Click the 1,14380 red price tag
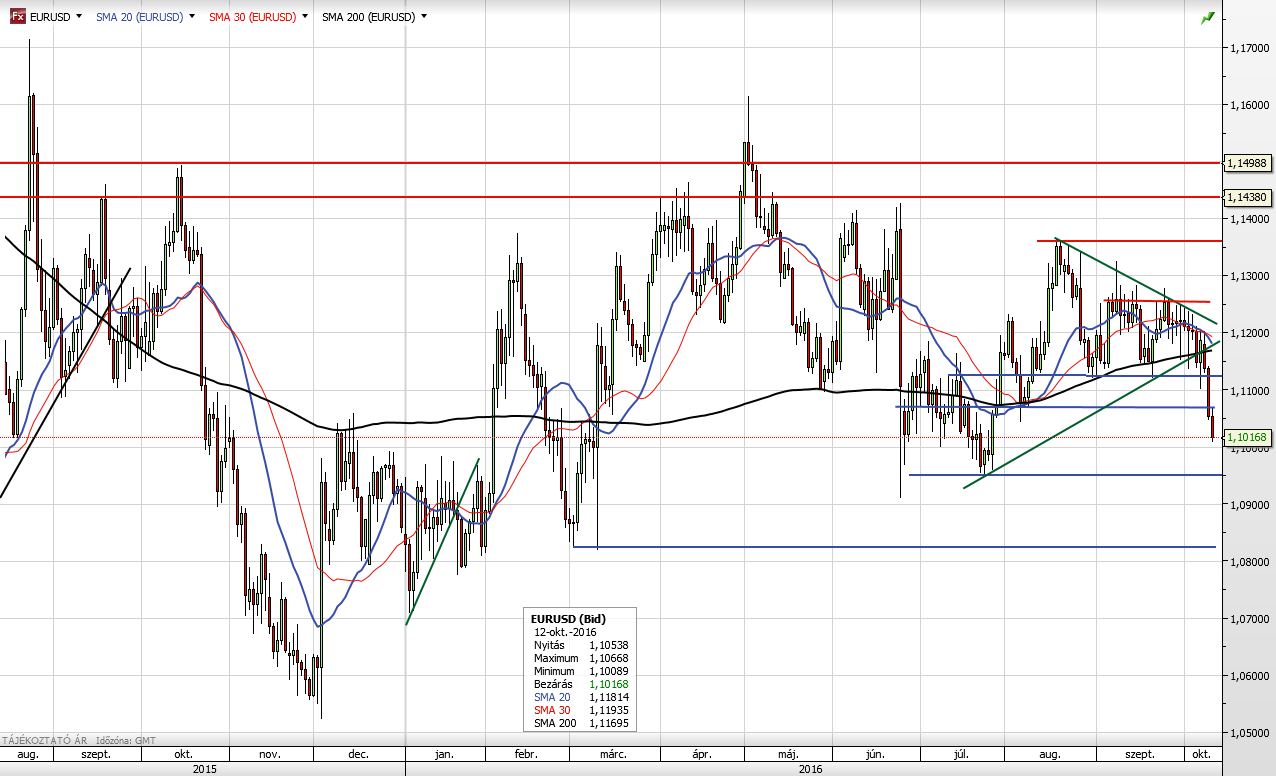Screen dimensions: 1276x776 (x=1247, y=197)
